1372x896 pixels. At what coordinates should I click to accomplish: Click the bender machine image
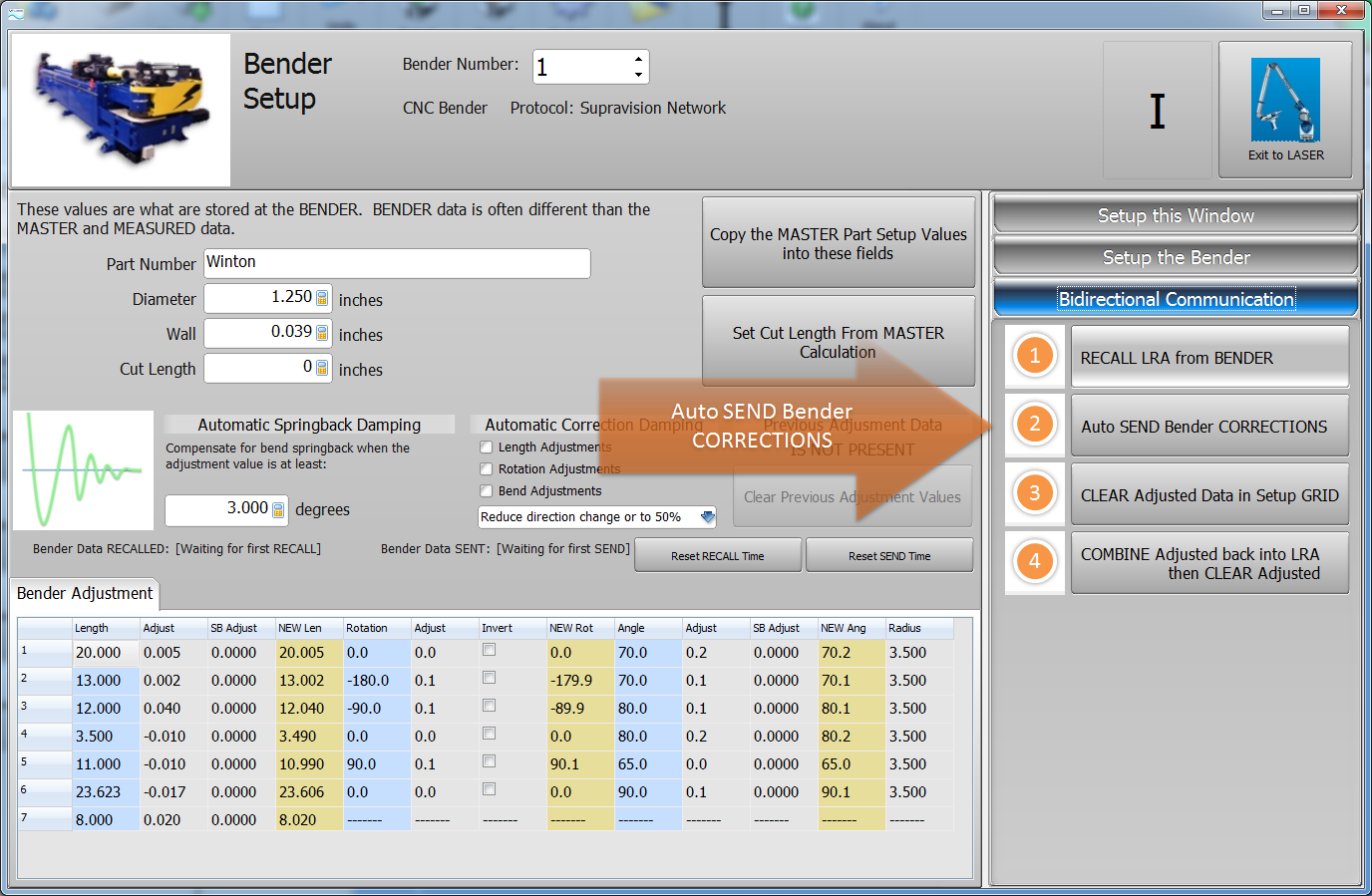pos(121,110)
